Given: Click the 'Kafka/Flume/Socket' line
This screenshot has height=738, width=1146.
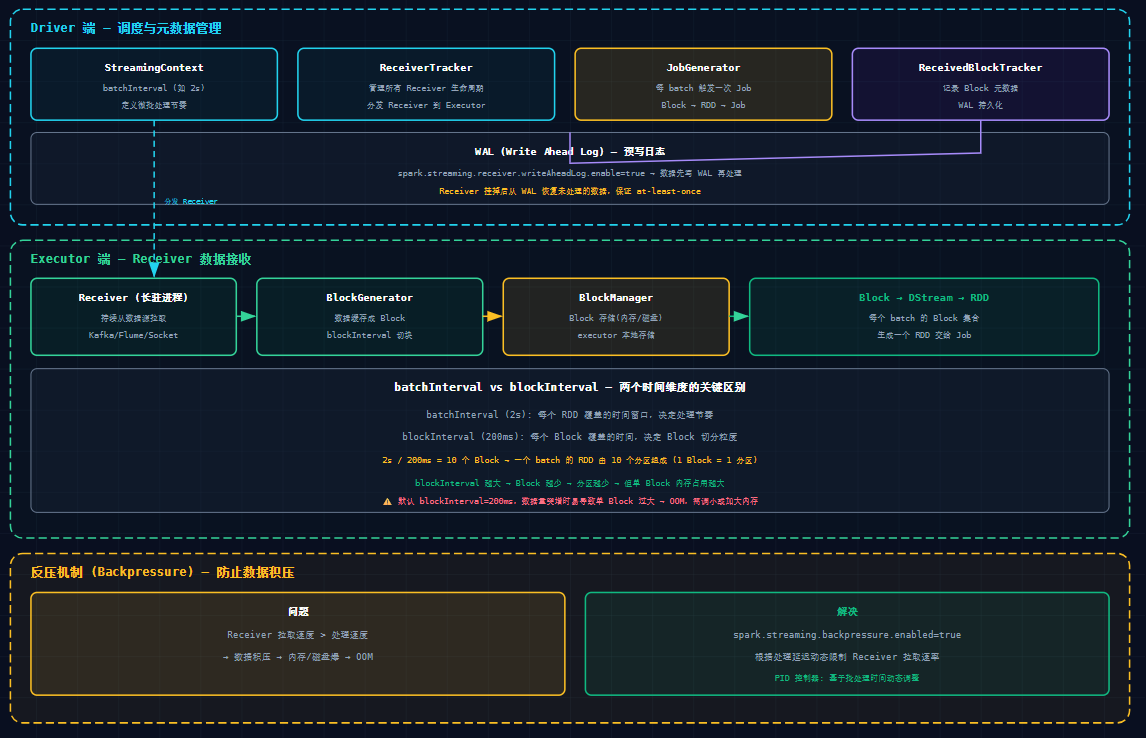Looking at the screenshot, I should pyautogui.click(x=133, y=335).
